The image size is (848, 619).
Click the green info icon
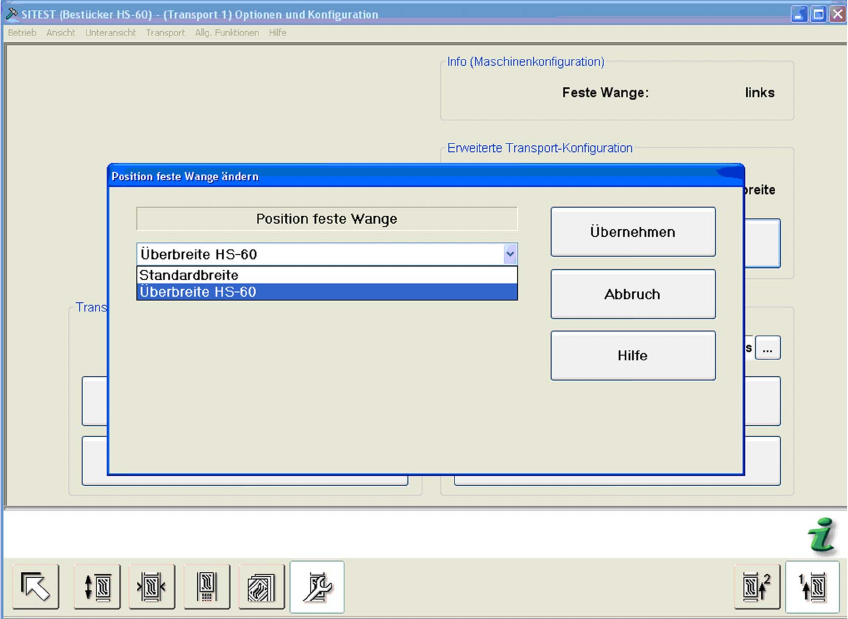coord(822,538)
